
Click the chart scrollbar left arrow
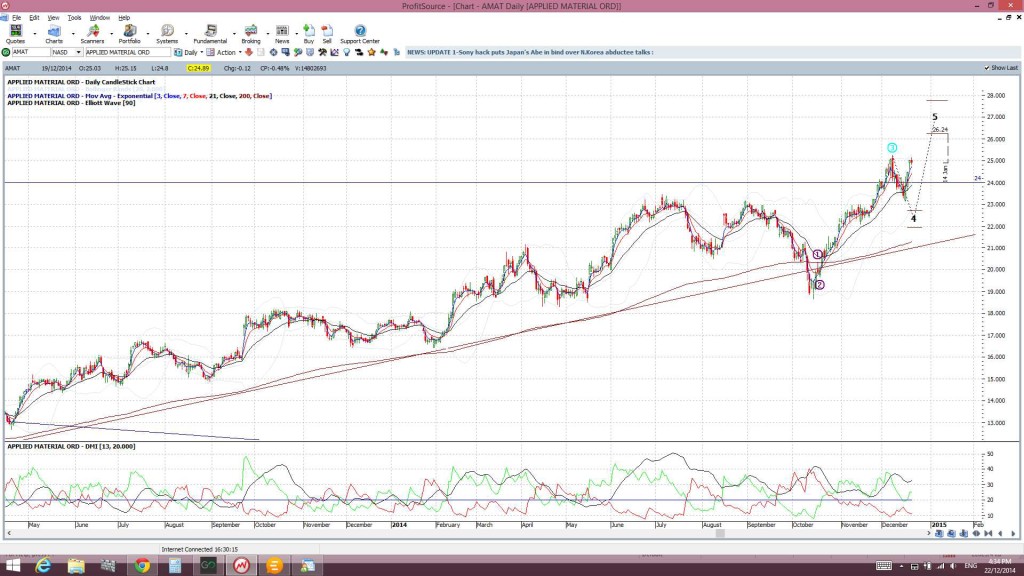click(8, 534)
